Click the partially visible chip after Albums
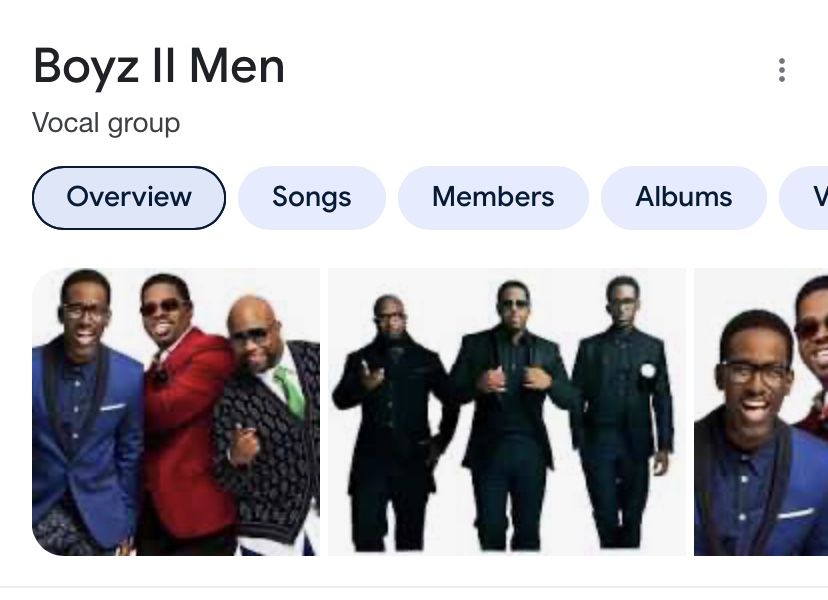This screenshot has height=600, width=828. [x=804, y=198]
